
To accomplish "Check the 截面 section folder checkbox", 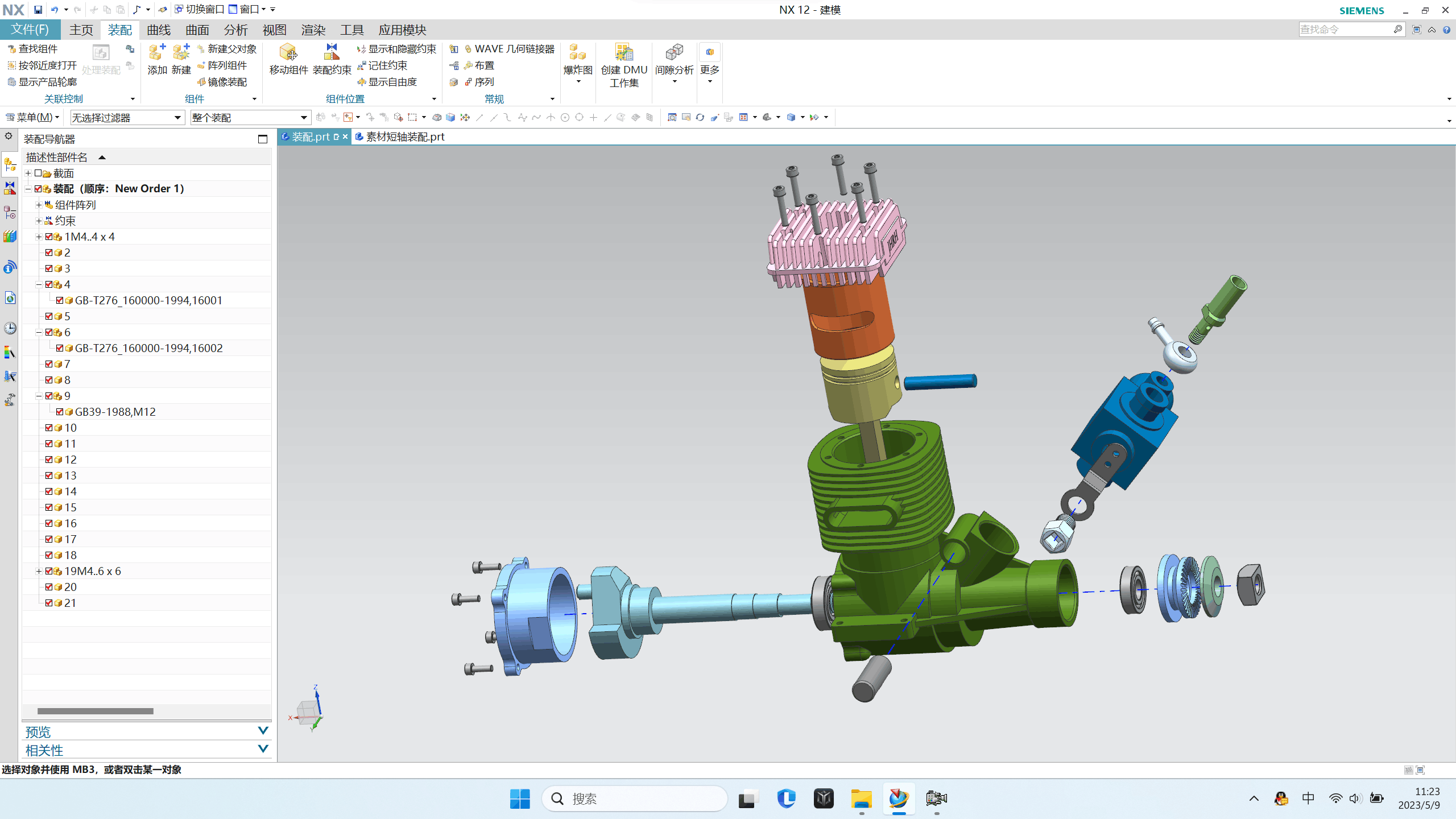I will pyautogui.click(x=38, y=173).
